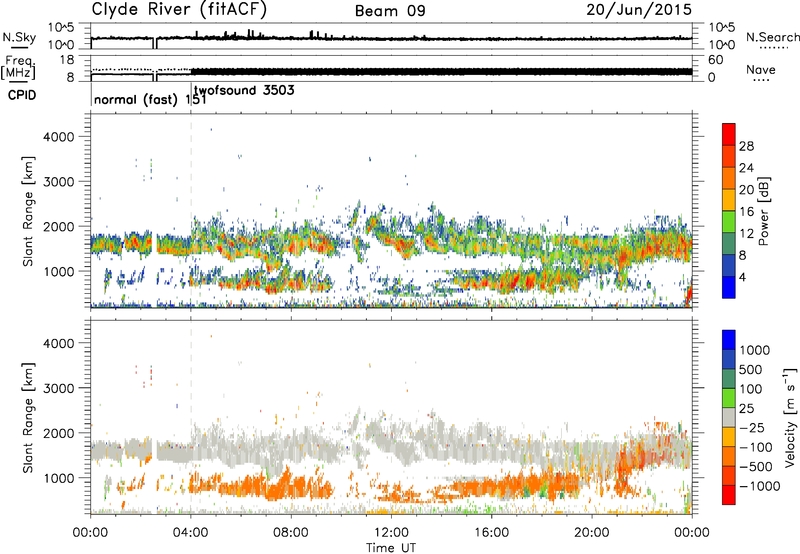
Task: Click the 'normal (fast) 151' CPID entry
Action: click(x=150, y=99)
